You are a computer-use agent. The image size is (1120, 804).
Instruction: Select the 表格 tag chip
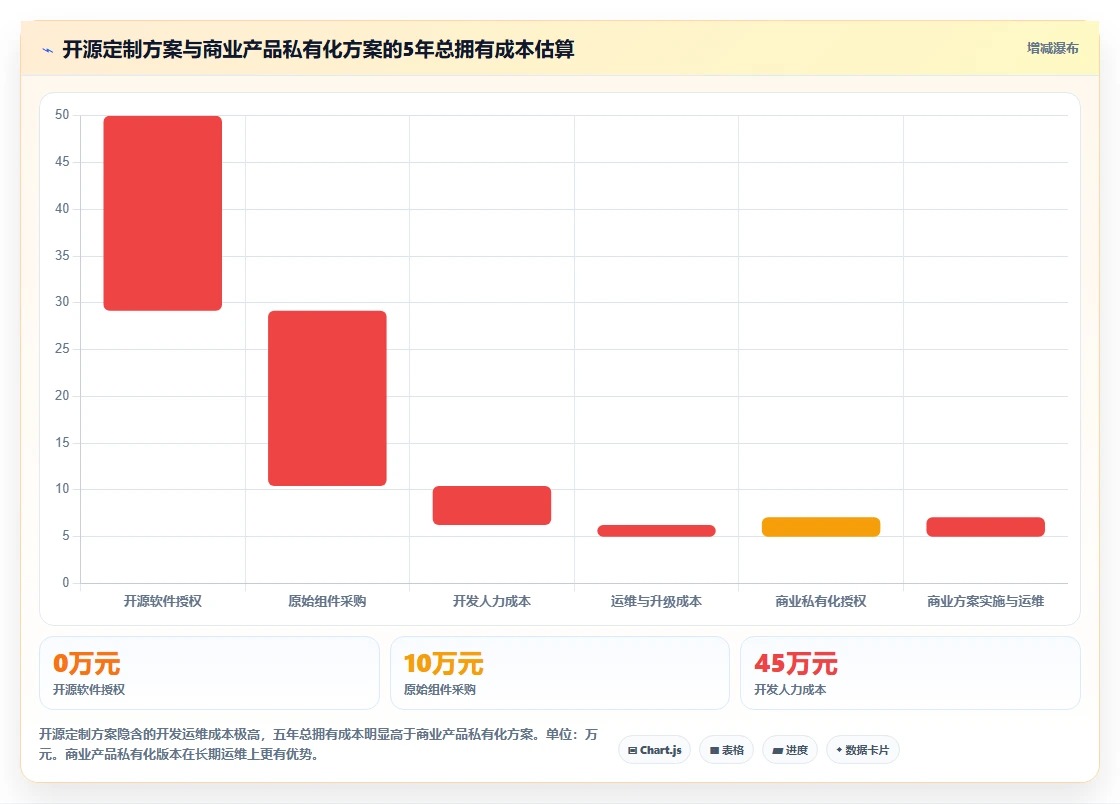pos(726,750)
